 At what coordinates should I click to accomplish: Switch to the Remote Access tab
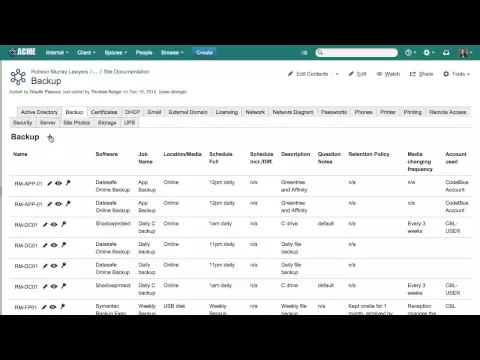tap(448, 112)
